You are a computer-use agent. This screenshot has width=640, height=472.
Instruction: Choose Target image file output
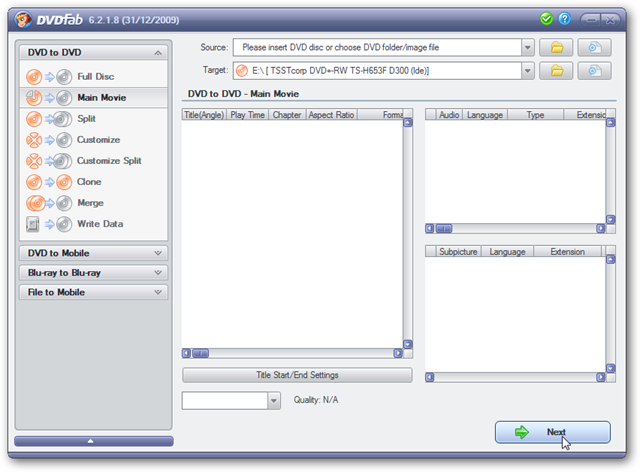coord(594,71)
